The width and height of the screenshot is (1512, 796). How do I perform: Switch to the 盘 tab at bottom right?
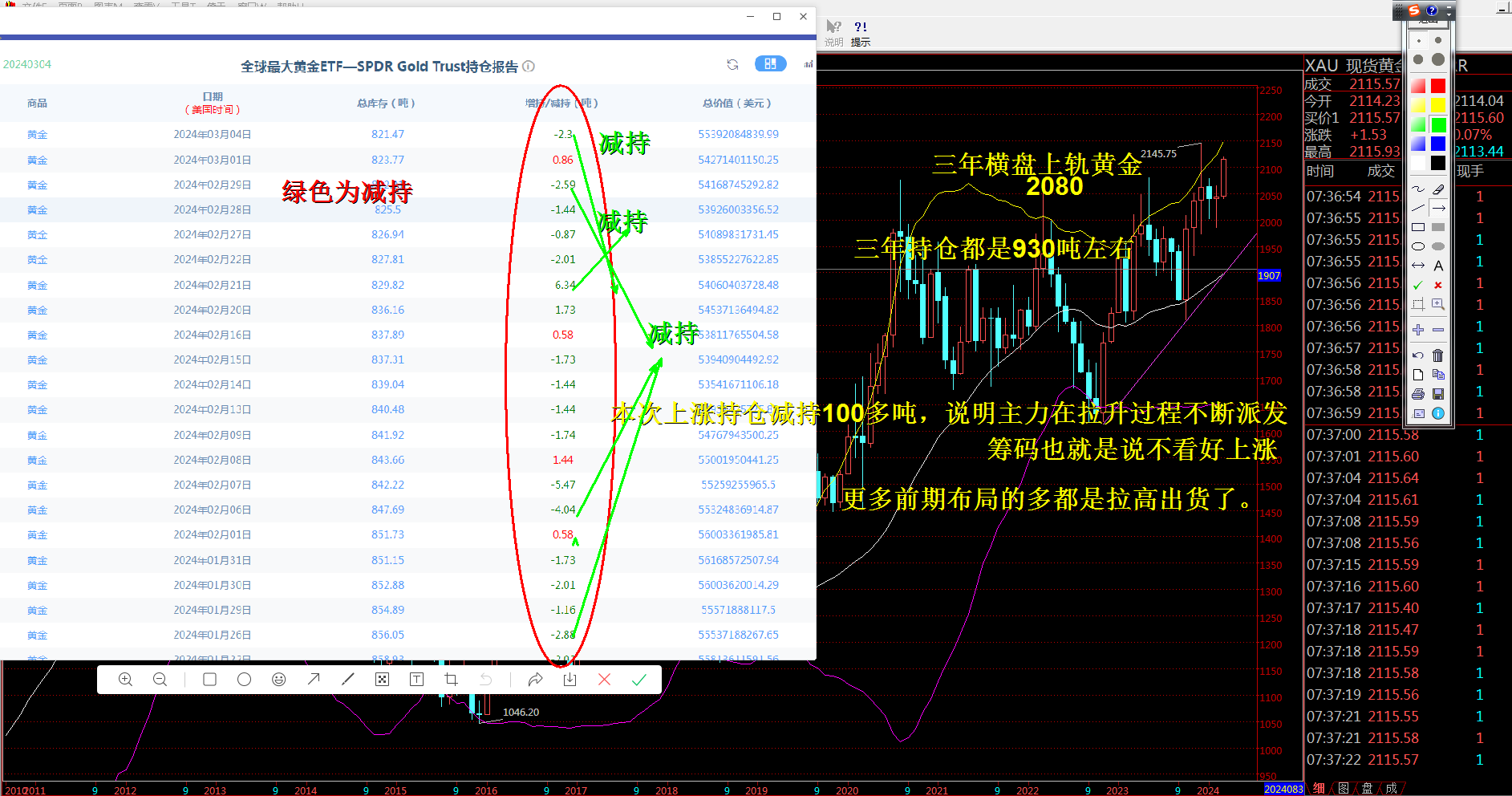coord(1367,788)
